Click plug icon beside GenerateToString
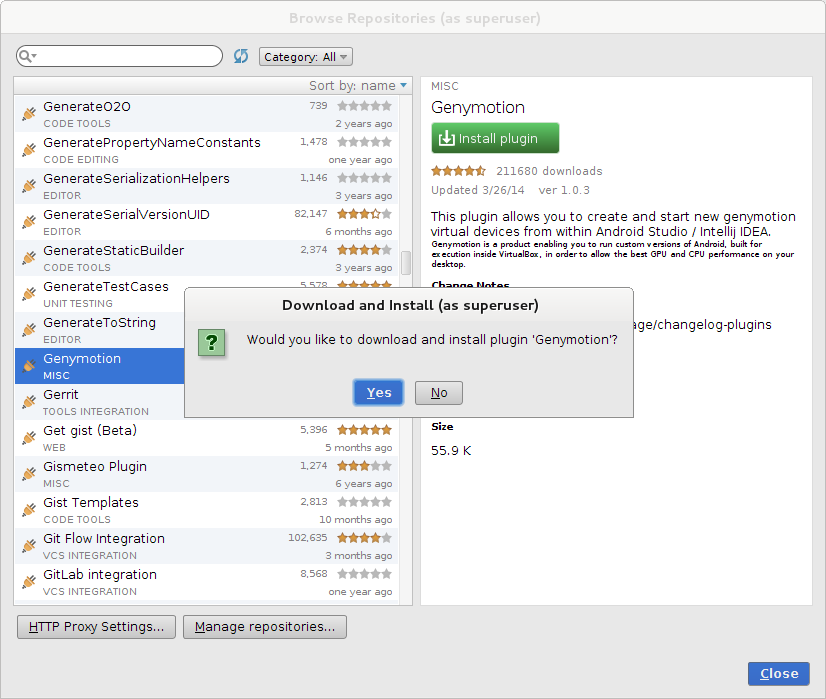 click(29, 330)
